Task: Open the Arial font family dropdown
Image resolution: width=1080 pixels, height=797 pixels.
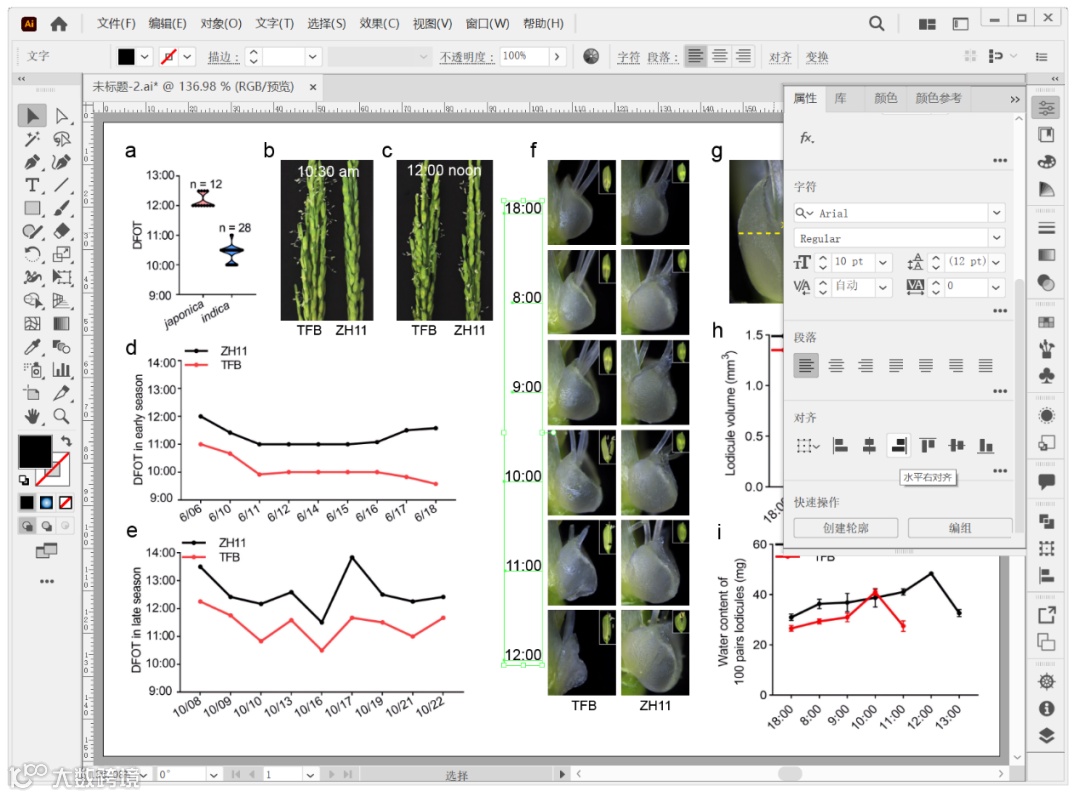Action: click(996, 213)
